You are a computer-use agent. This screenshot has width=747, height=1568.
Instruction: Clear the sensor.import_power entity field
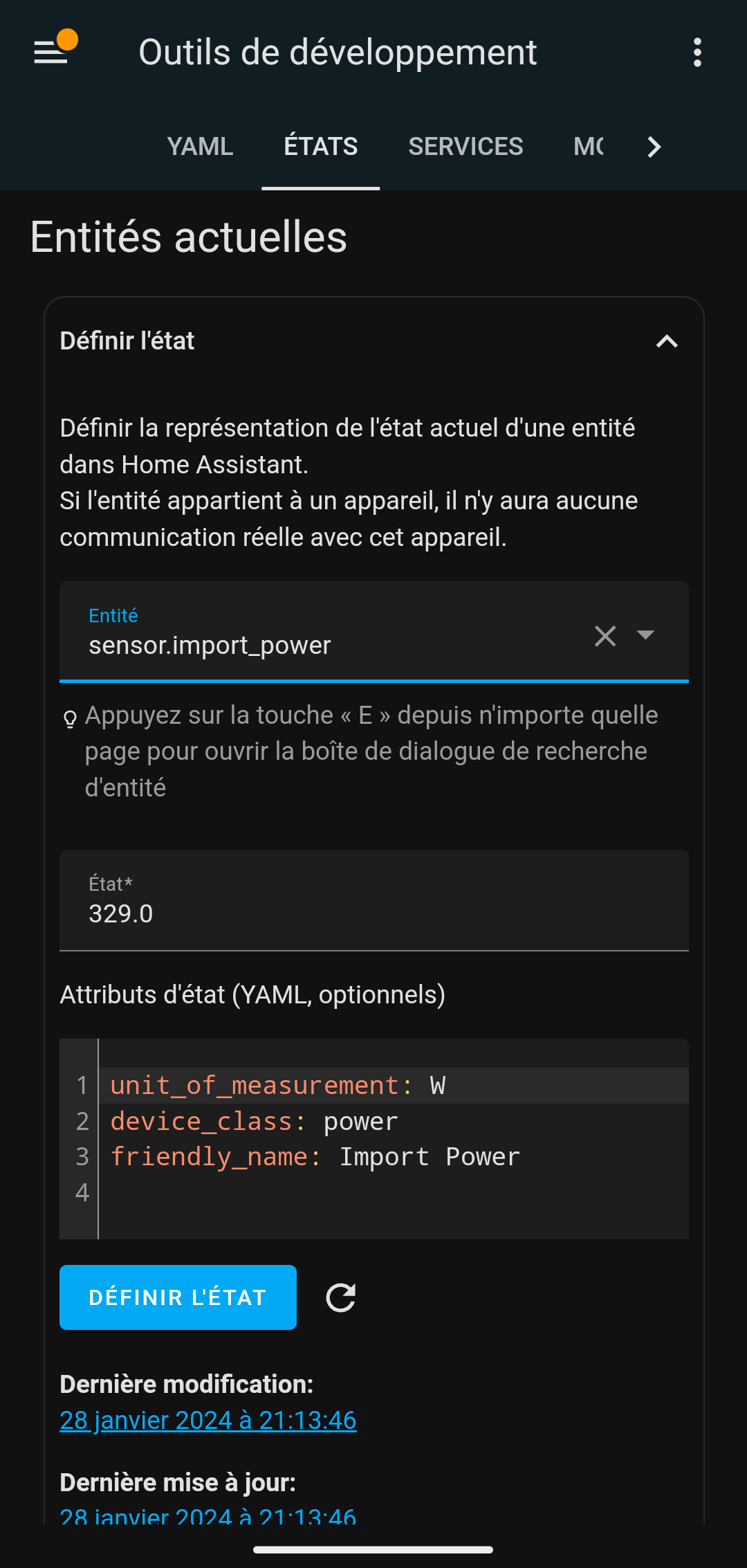tap(605, 636)
